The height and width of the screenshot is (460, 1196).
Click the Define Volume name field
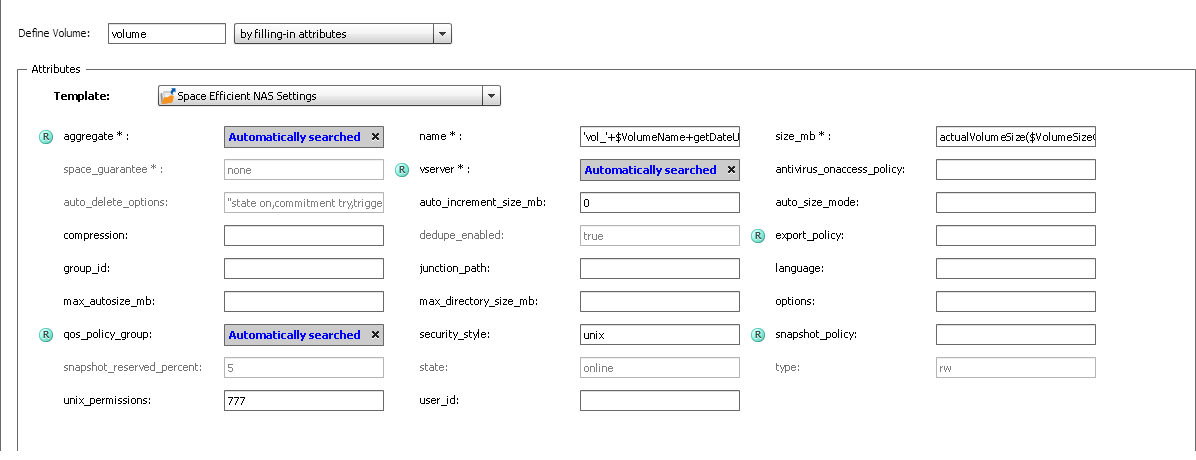(167, 34)
